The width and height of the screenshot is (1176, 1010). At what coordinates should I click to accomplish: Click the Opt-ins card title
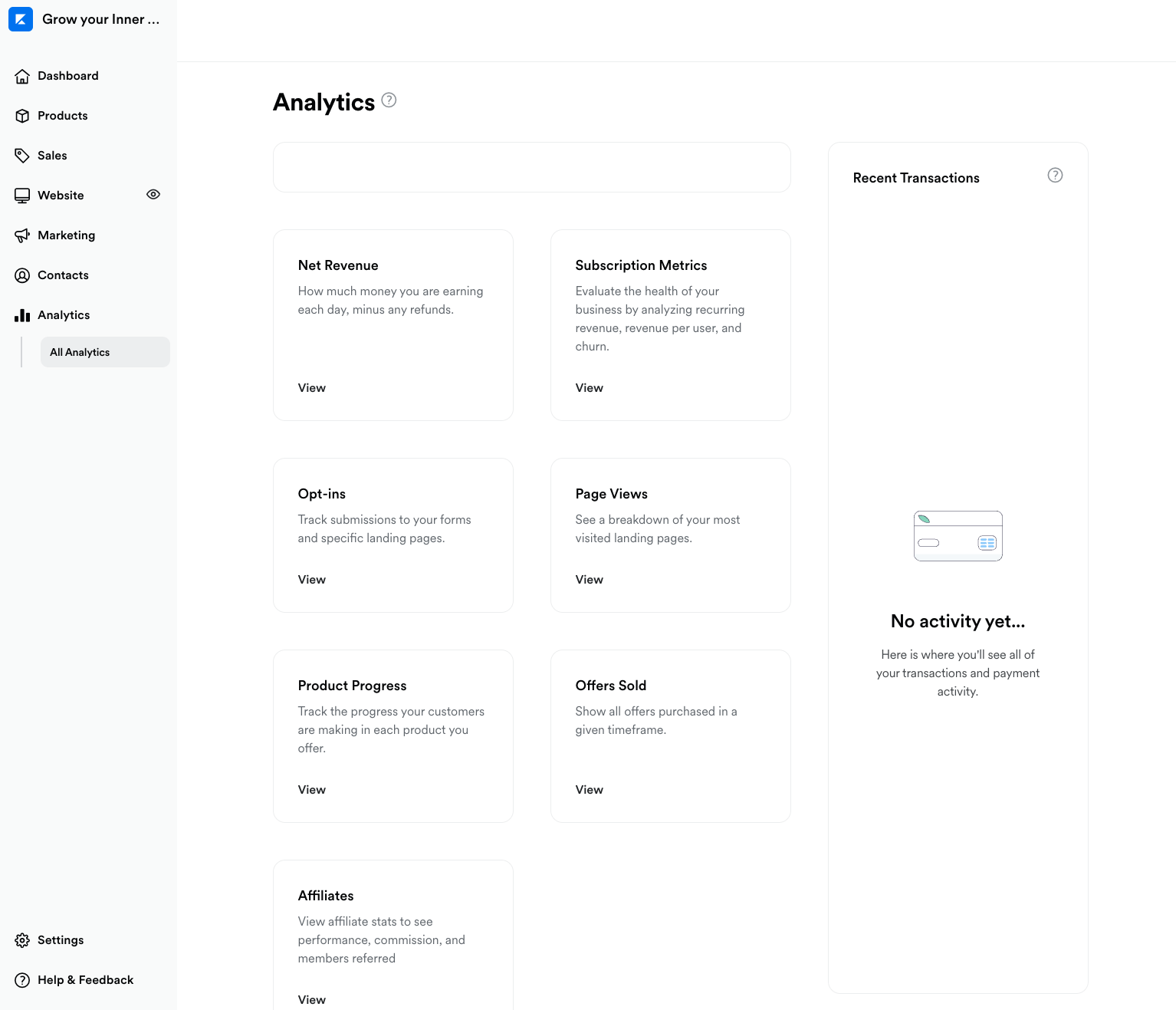click(322, 494)
